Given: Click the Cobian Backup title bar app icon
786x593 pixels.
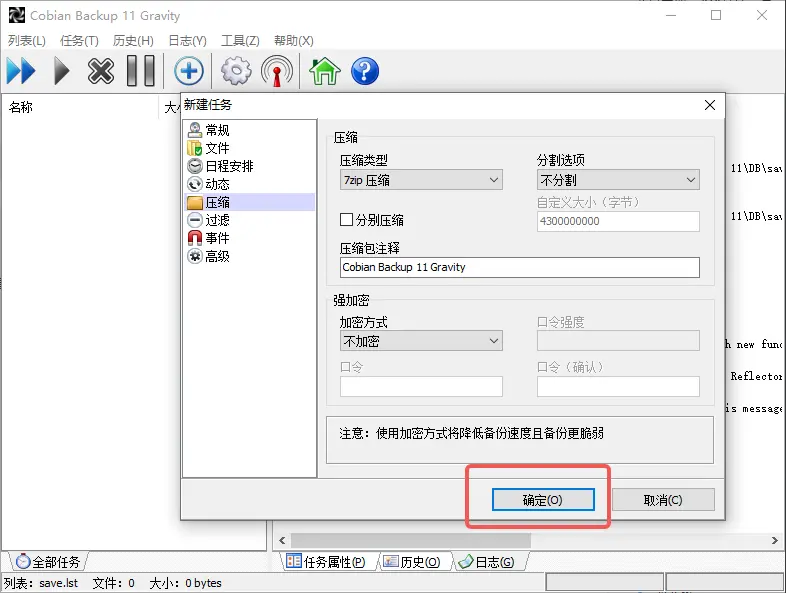Looking at the screenshot, I should pyautogui.click(x=17, y=16).
